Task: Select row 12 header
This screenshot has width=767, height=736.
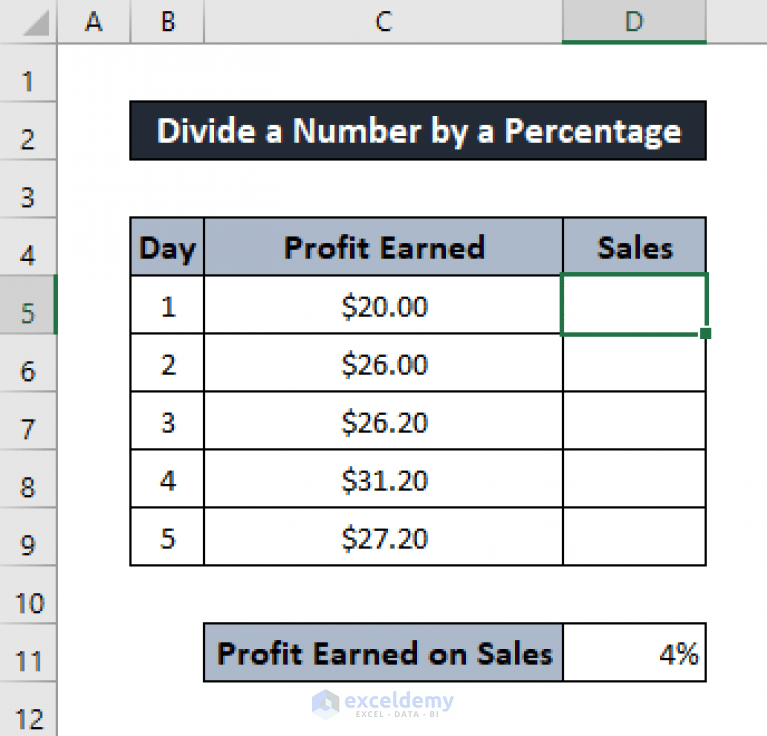Action: [28, 709]
